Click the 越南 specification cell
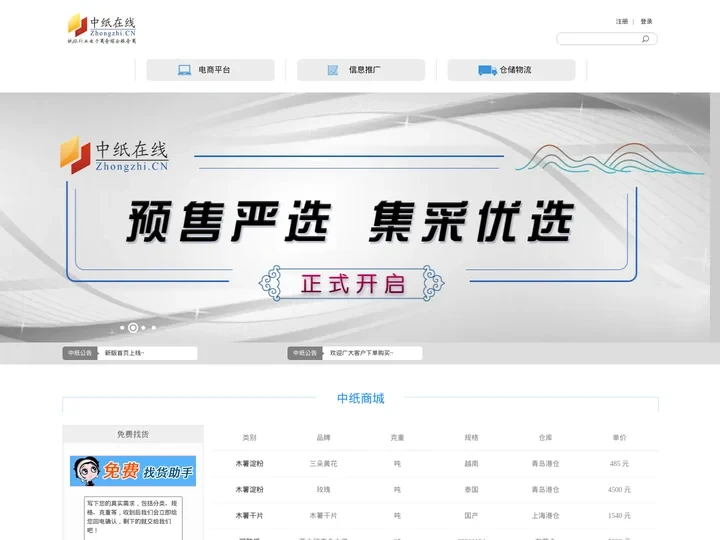720x540 pixels. (x=472, y=464)
